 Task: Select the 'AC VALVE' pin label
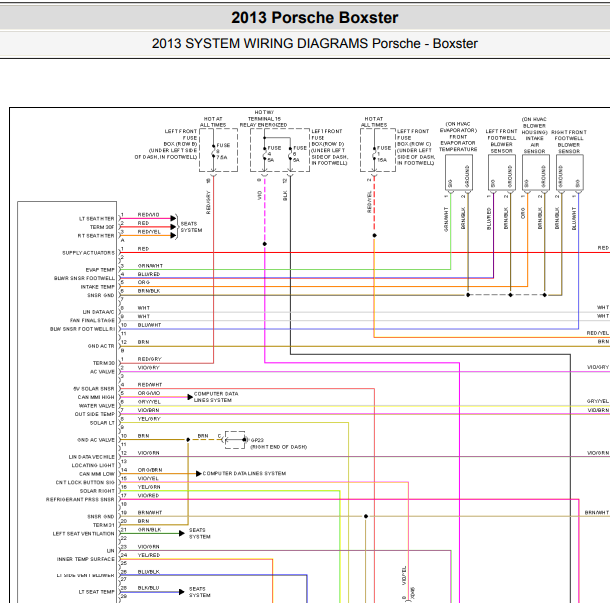[102, 372]
